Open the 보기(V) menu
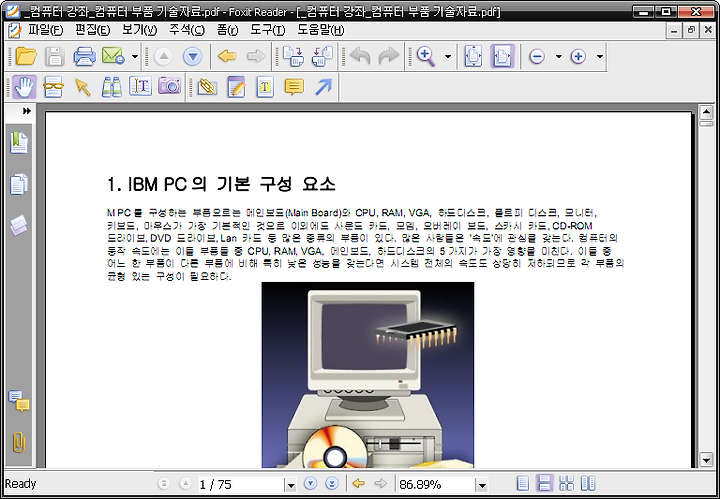720x499 pixels. coord(139,30)
